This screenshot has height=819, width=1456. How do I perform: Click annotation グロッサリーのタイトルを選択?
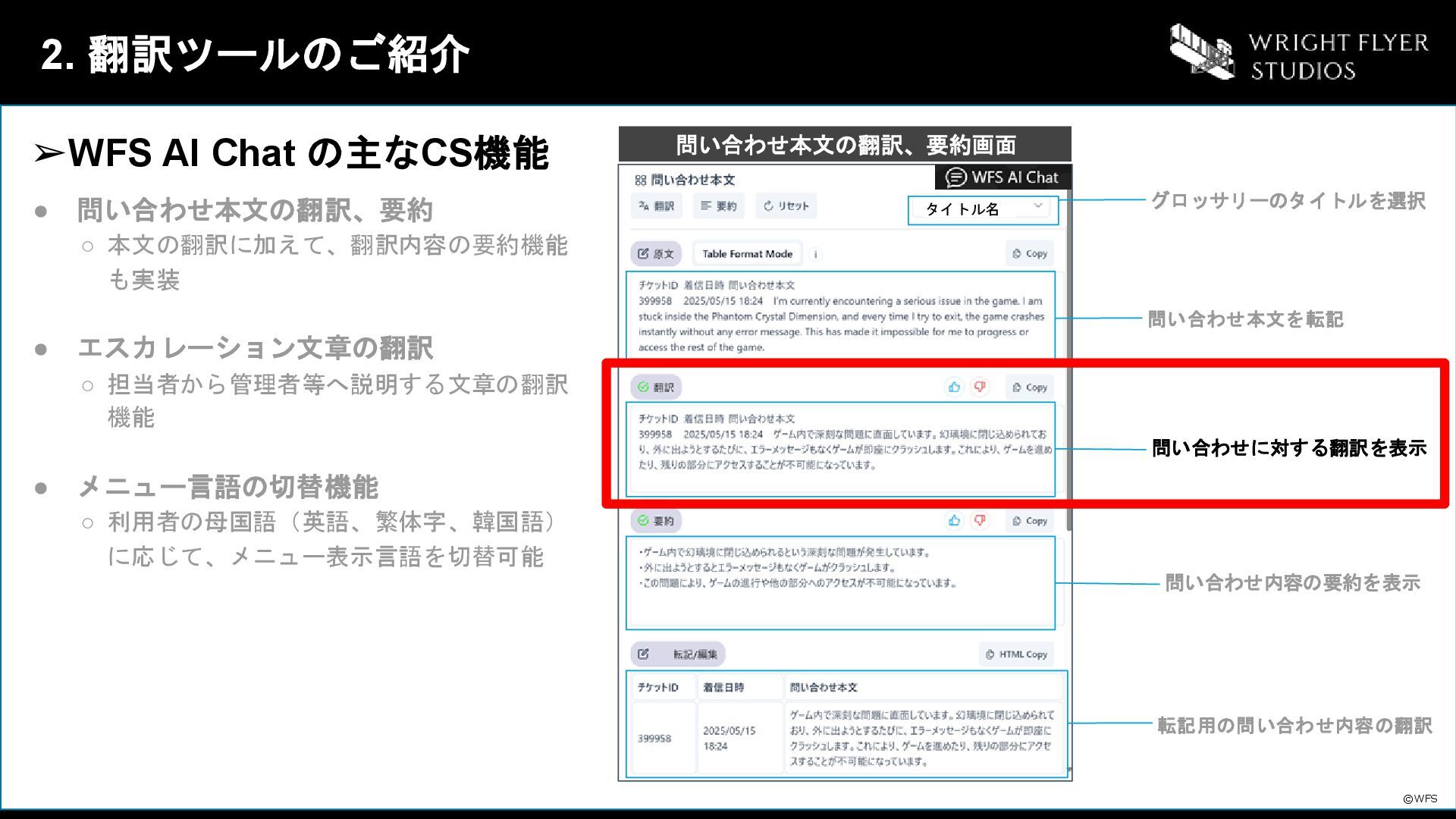[1288, 201]
